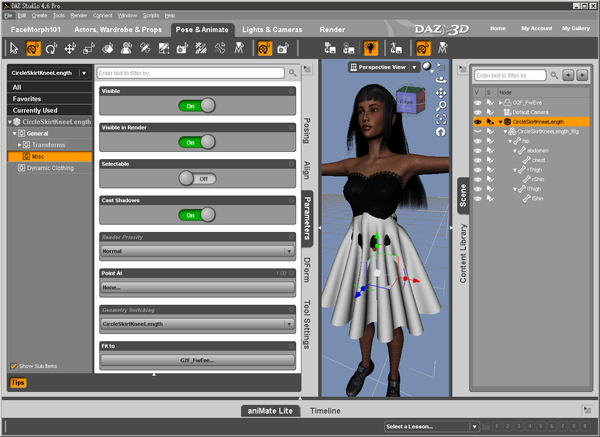The height and width of the screenshot is (437, 600).
Task: Click the Tips button
Action: (18, 383)
